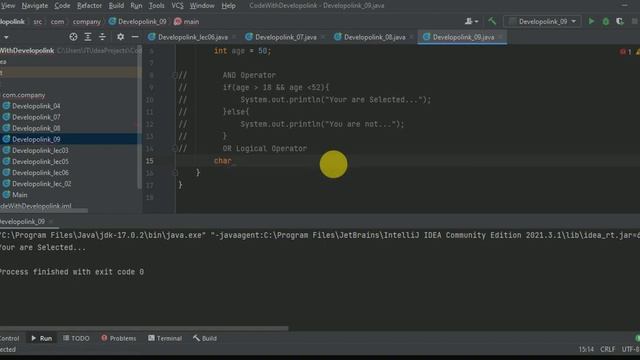640x360 pixels.
Task: Open the Code menu
Action: 62,6
